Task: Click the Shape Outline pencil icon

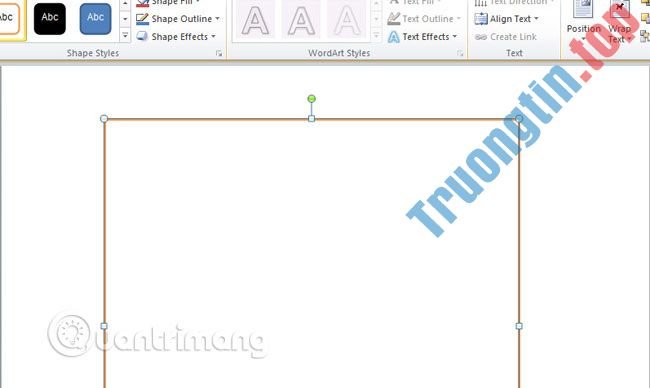Action: (x=142, y=19)
